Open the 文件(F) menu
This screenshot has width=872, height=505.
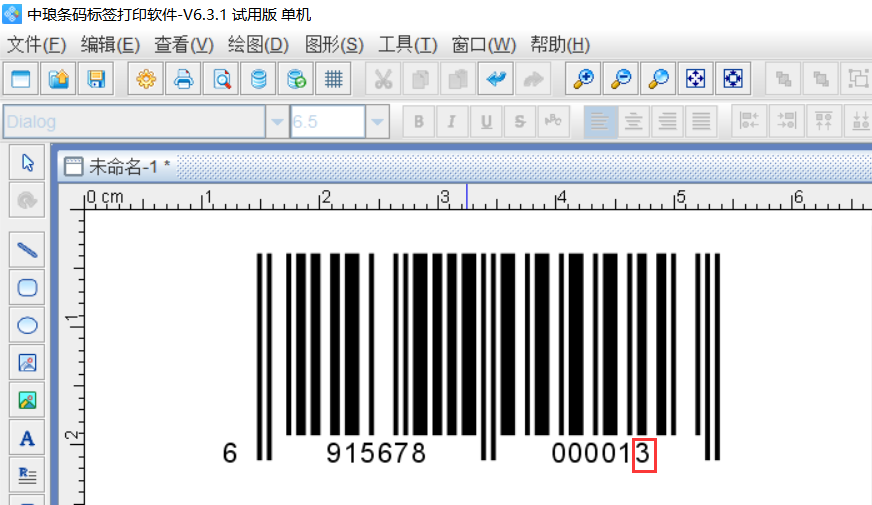tap(36, 44)
